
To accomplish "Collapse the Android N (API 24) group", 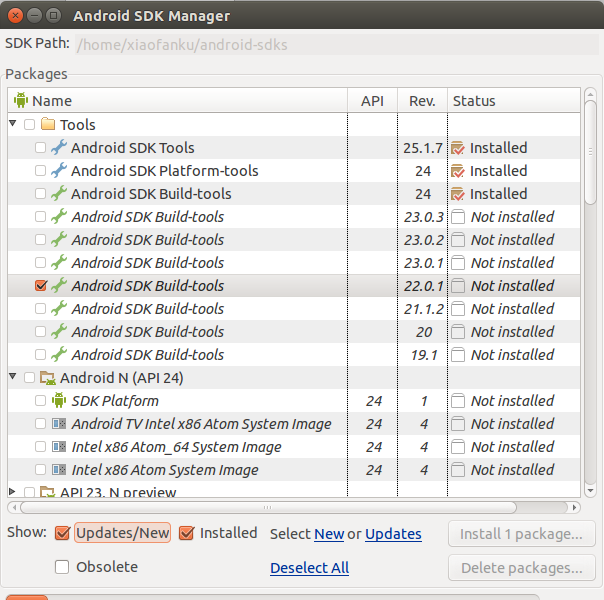I will click(13, 376).
